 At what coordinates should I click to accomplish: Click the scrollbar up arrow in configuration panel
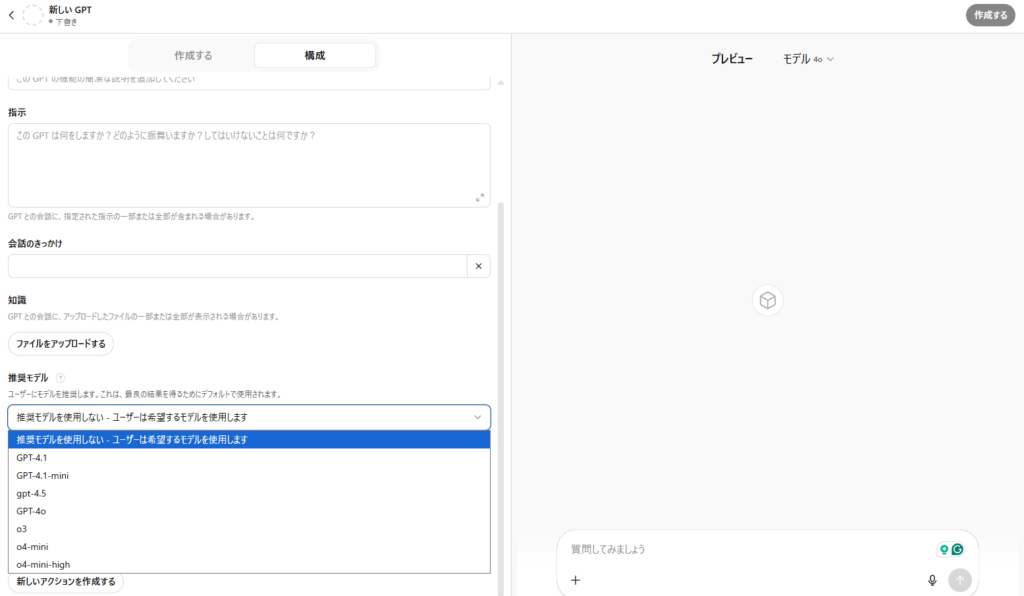point(501,82)
